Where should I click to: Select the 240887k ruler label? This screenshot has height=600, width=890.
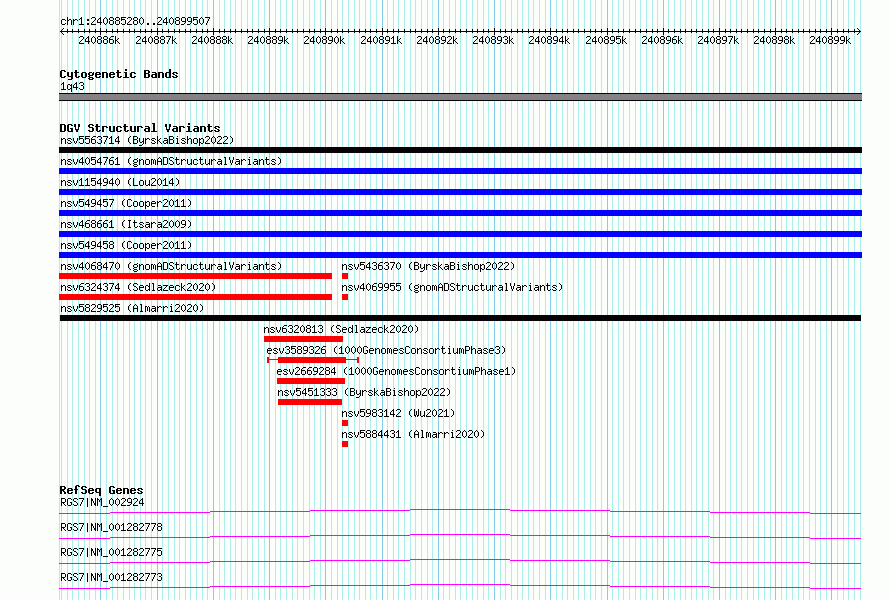click(156, 40)
